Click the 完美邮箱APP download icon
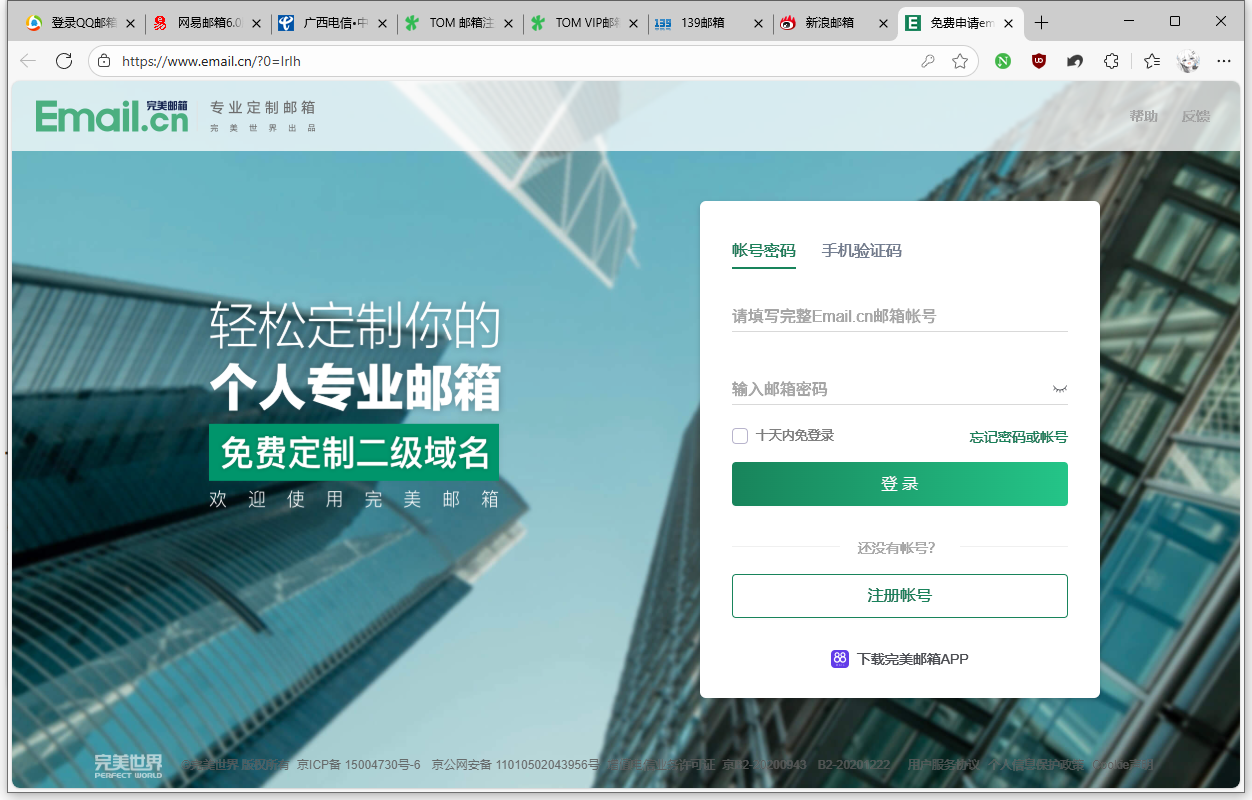This screenshot has width=1252, height=800. tap(840, 659)
